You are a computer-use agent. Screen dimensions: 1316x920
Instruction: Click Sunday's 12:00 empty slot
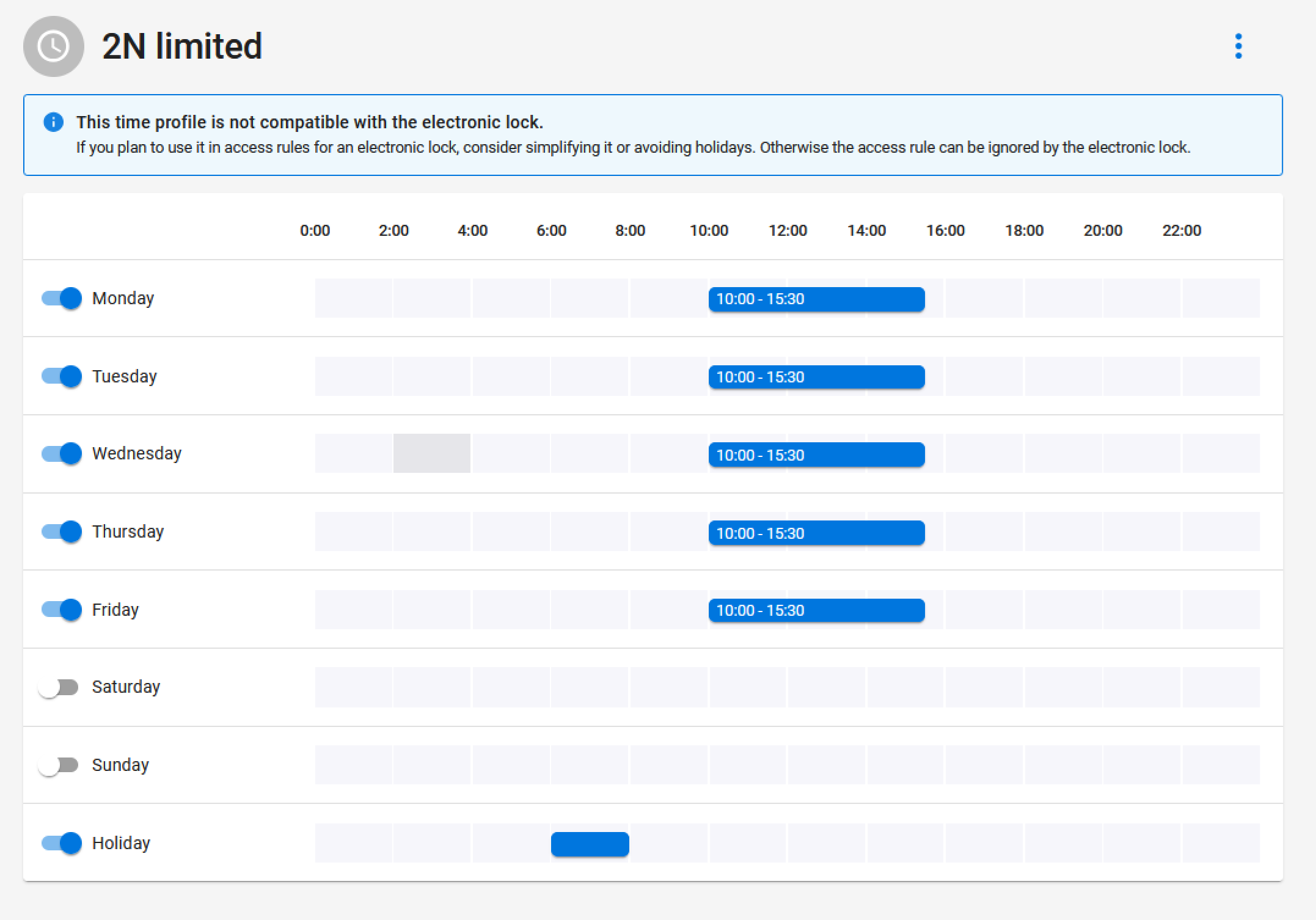click(x=827, y=765)
